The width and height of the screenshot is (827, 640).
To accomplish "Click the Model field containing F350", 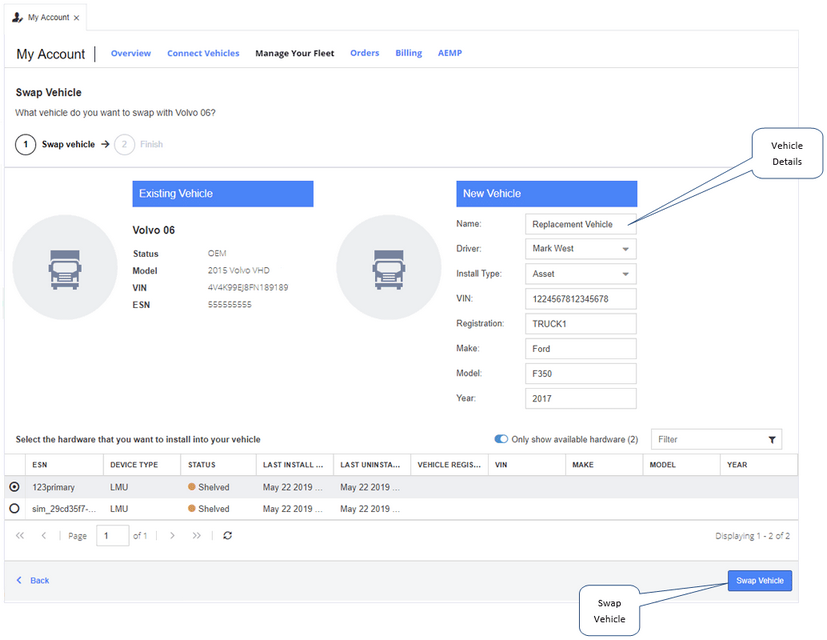I will coord(581,374).
